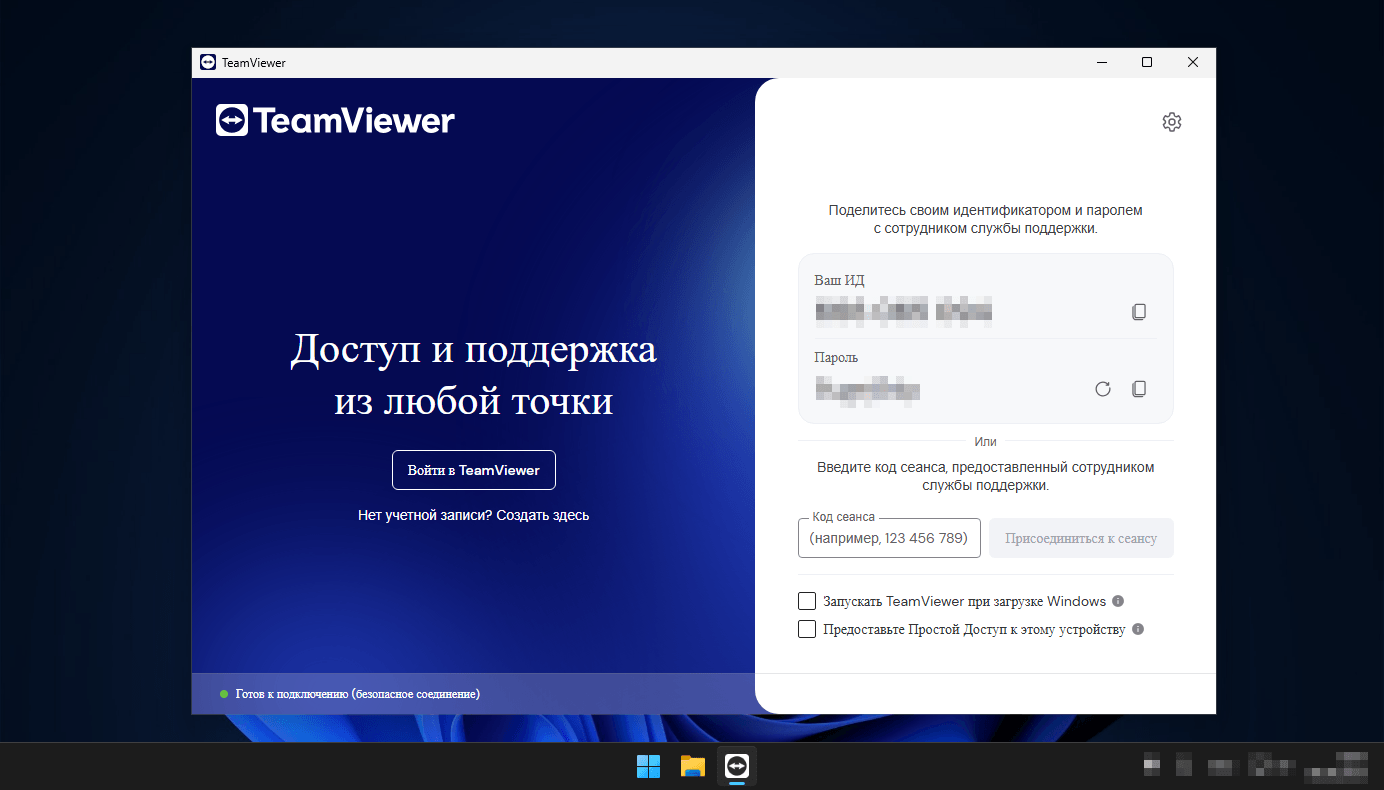
Task: Open TeamViewer settings gear
Action: (x=1171, y=122)
